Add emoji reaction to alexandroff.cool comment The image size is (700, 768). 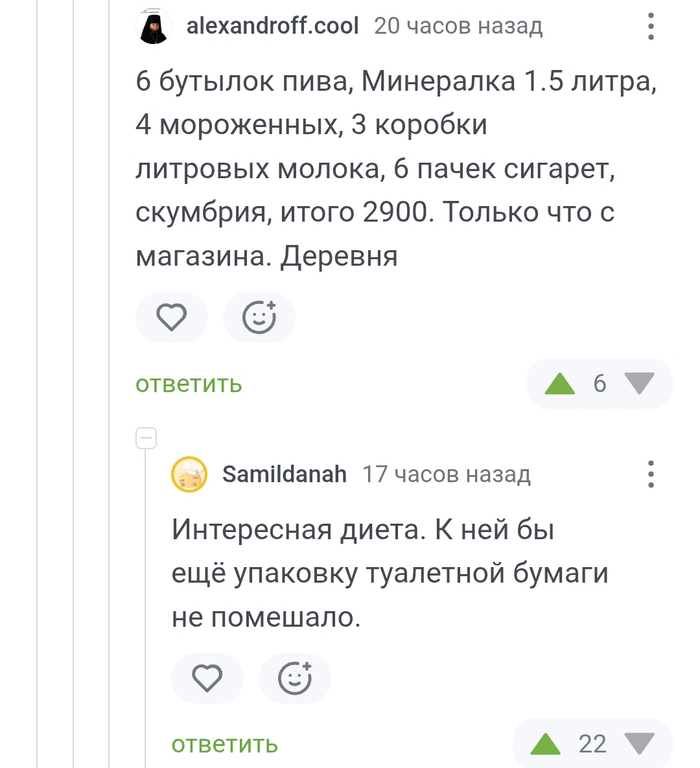(x=259, y=318)
